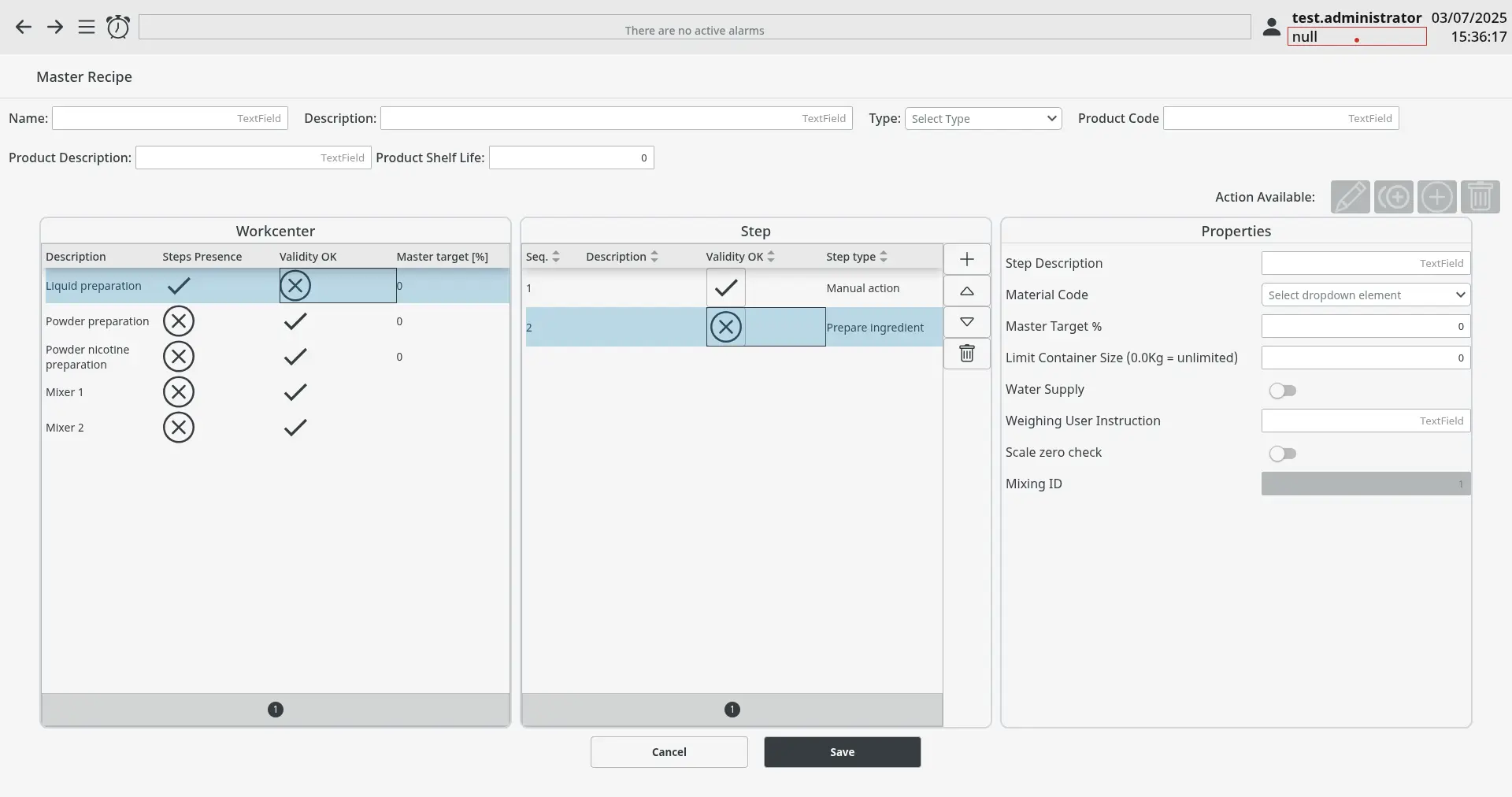
Task: Click Validity OK cross icon for Liquid preparation
Action: coord(295,286)
